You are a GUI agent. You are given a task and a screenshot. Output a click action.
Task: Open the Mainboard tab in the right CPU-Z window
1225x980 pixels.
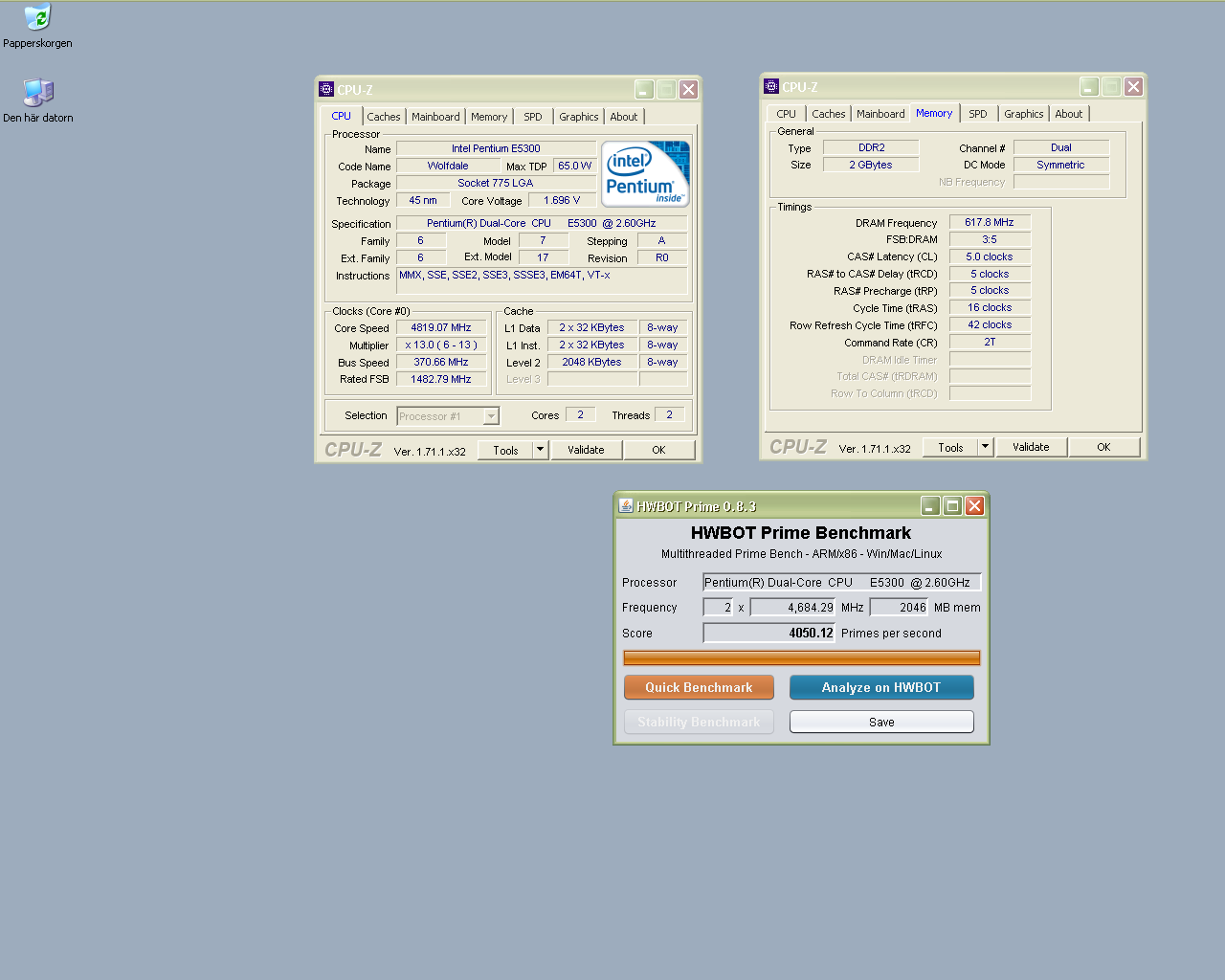pos(880,114)
